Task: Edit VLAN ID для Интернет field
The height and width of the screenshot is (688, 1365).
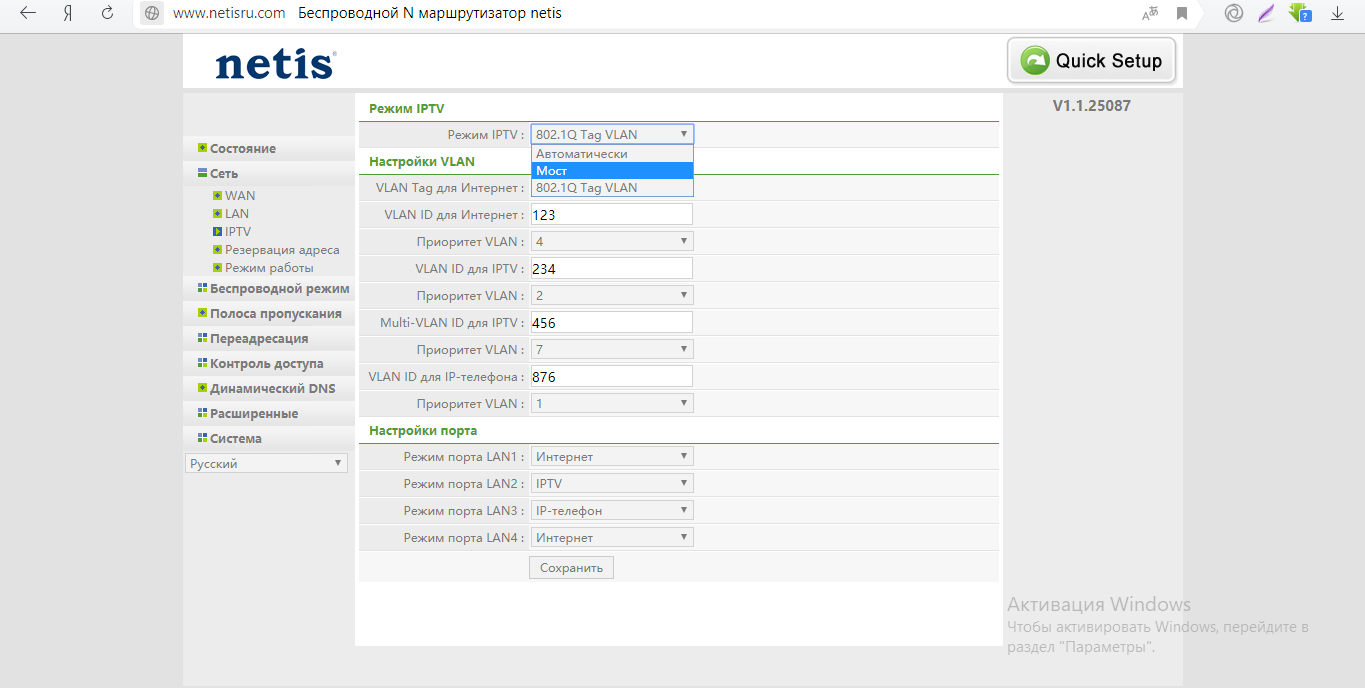Action: click(612, 214)
